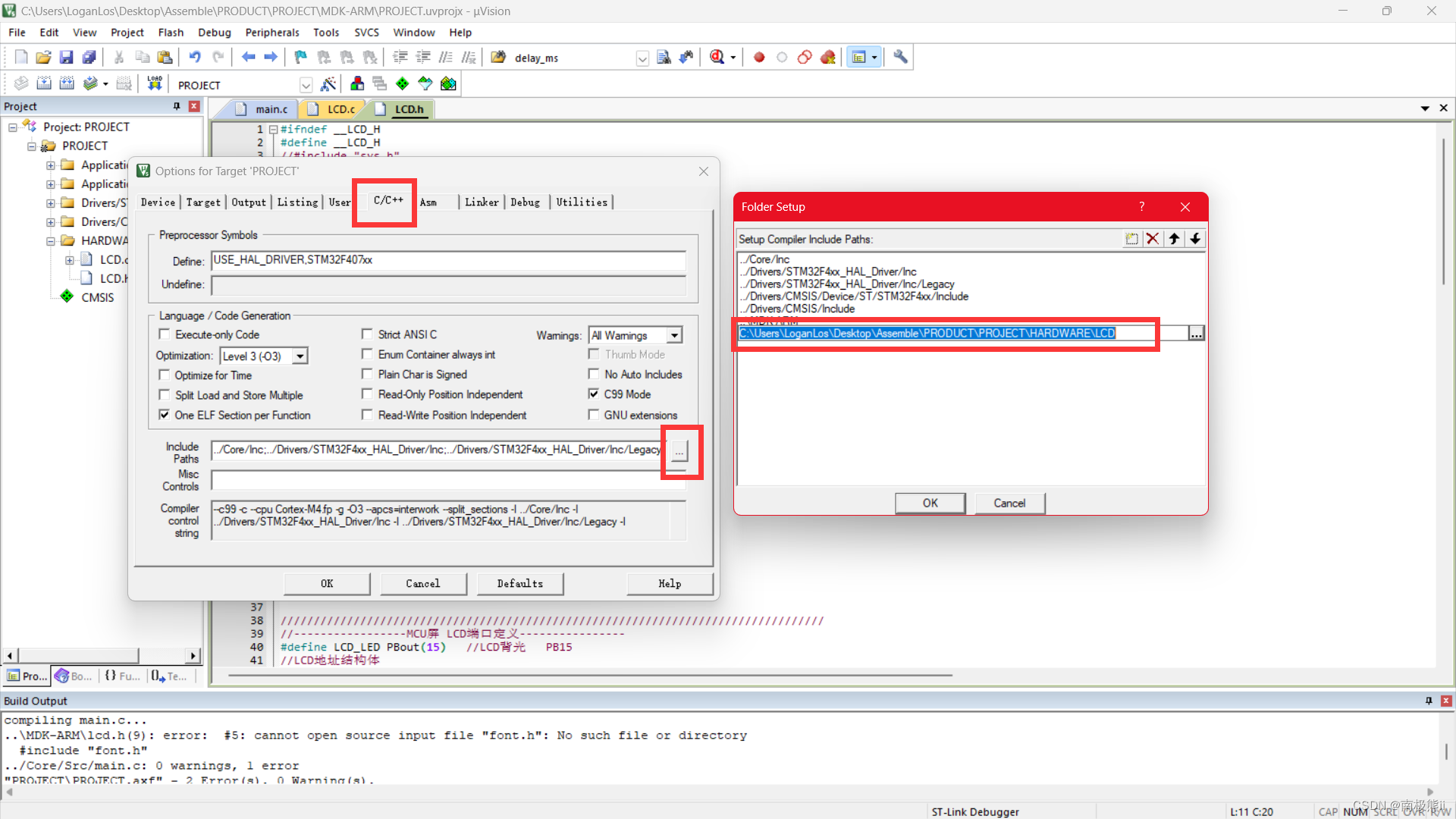Click the Options for Target wand icon
1456x819 pixels.
[328, 84]
